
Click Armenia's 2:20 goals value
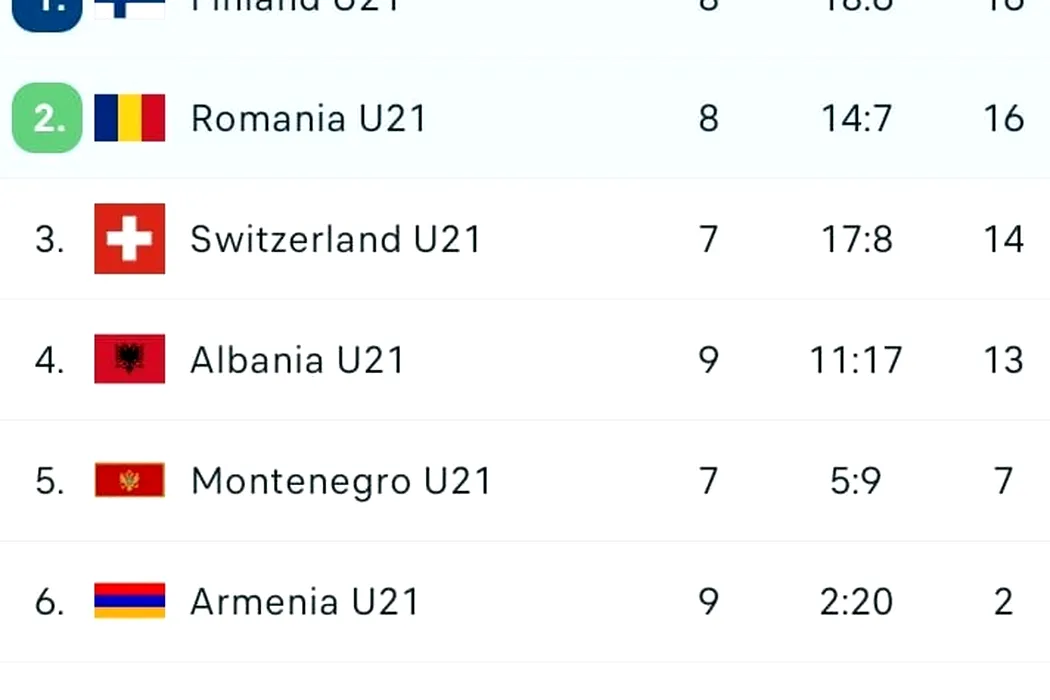point(856,601)
